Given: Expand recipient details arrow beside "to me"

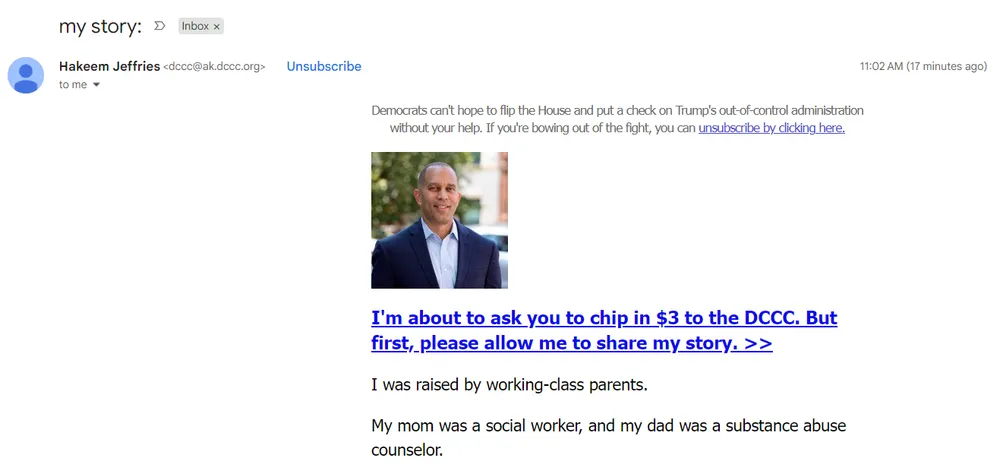Looking at the screenshot, I should pos(97,85).
